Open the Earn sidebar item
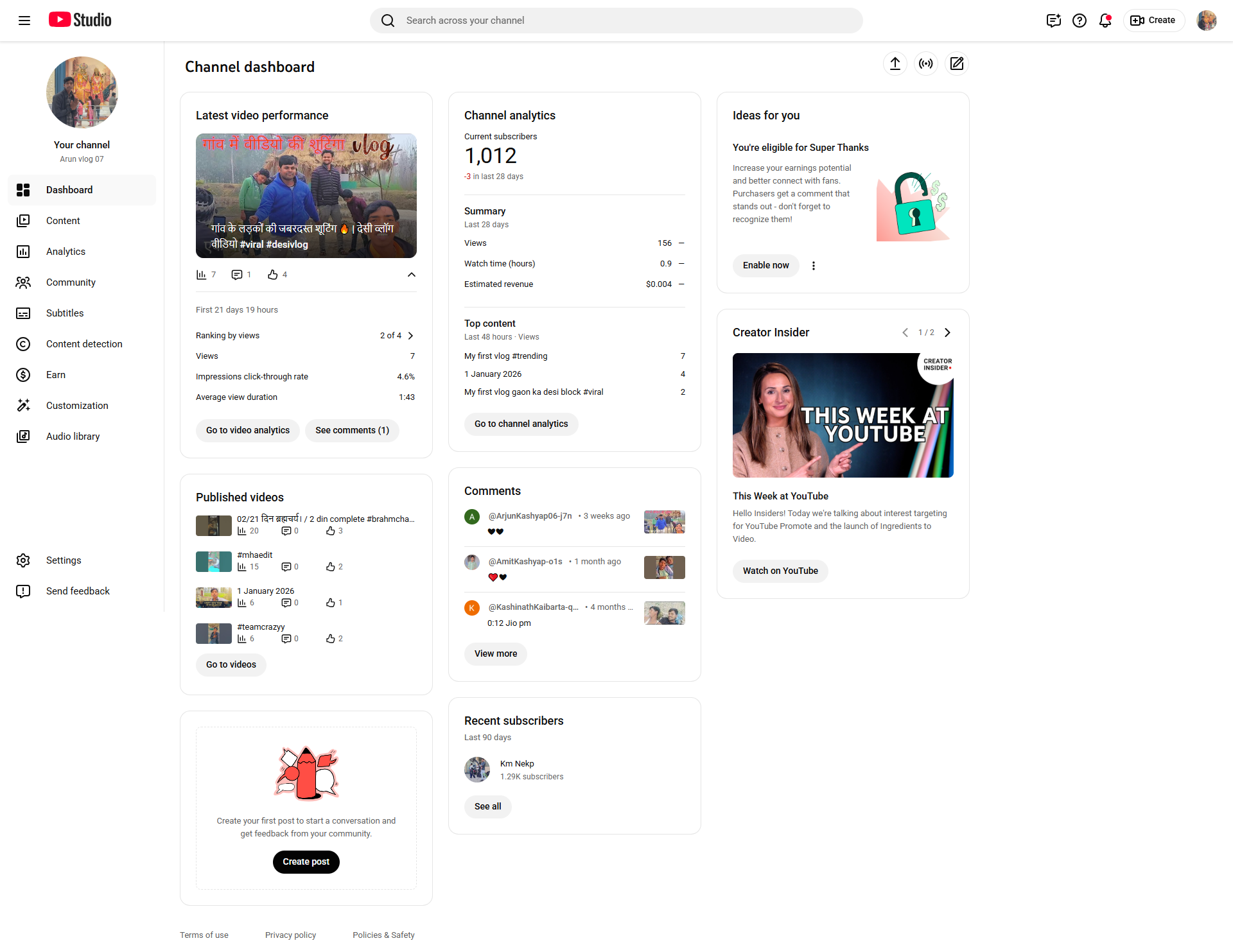 click(x=56, y=375)
